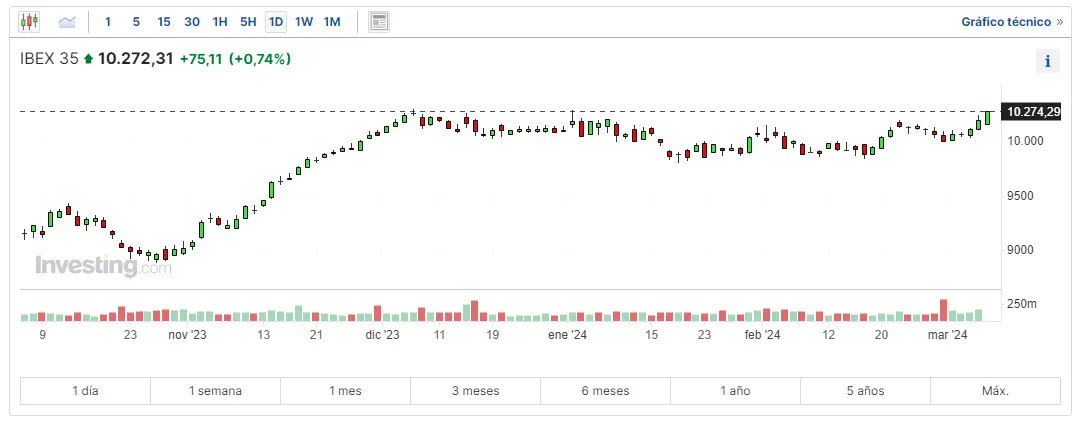Show the '1 año' time range
1080x424 pixels.
click(735, 390)
